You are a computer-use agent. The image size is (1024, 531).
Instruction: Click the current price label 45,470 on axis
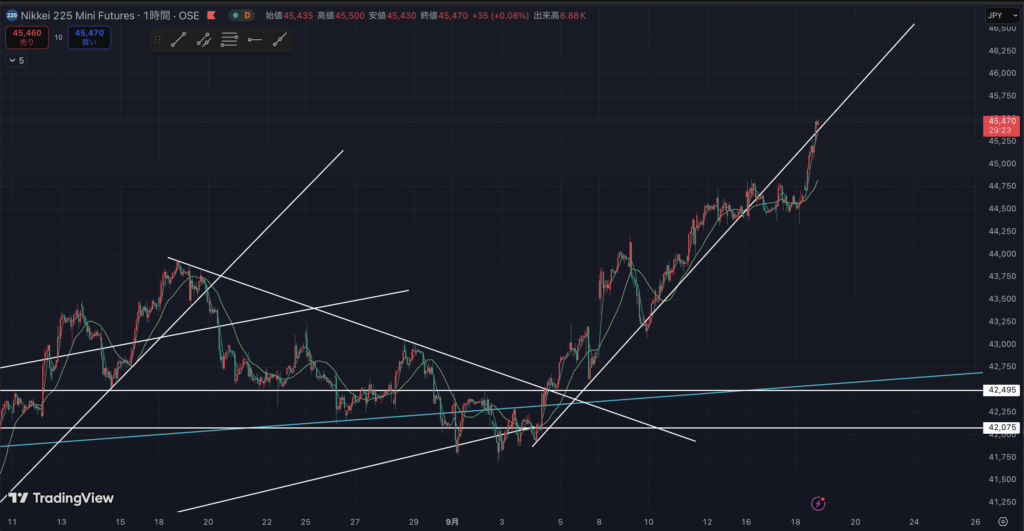coord(1002,121)
